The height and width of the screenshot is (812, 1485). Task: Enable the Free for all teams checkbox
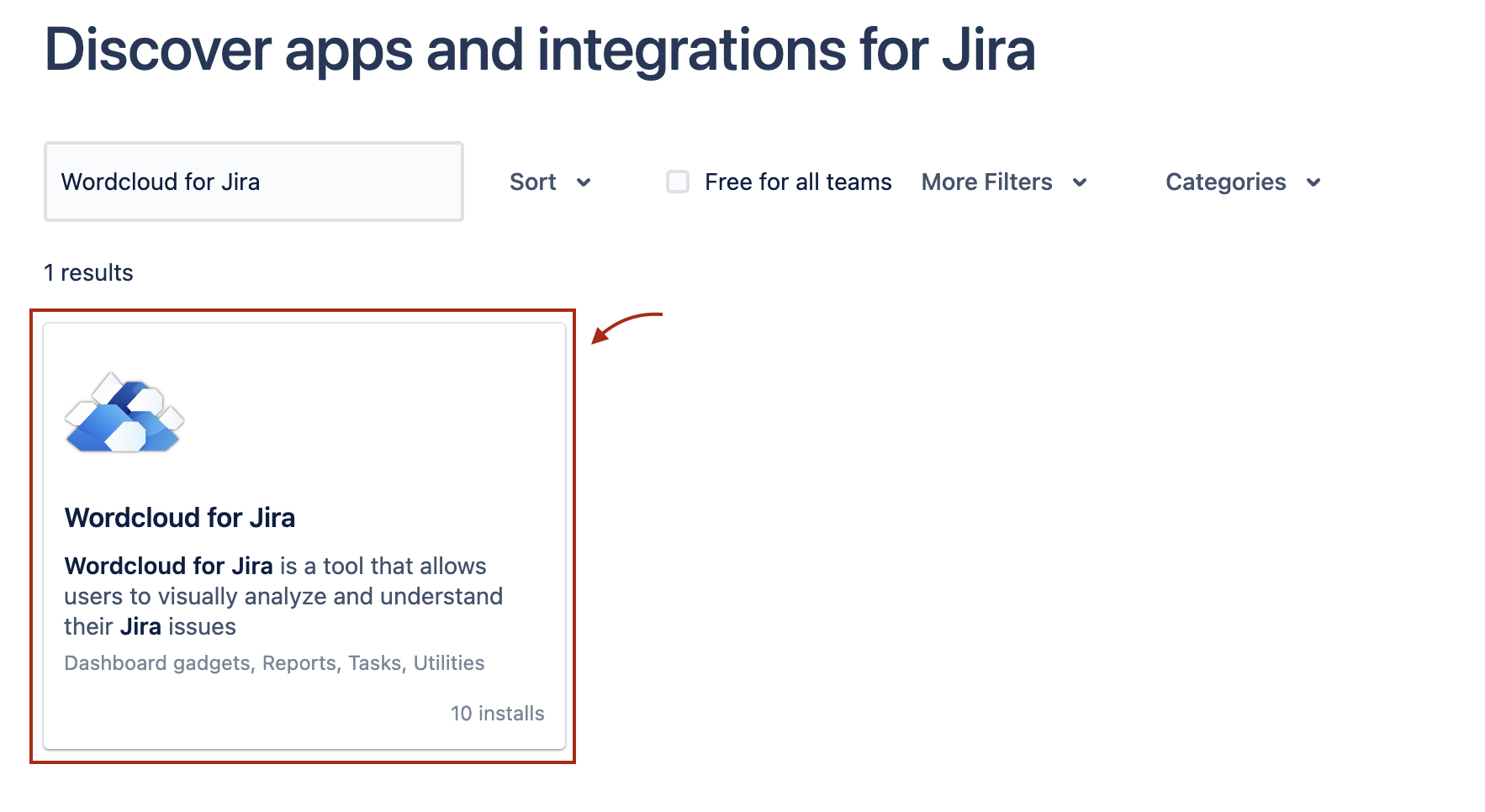pos(678,182)
